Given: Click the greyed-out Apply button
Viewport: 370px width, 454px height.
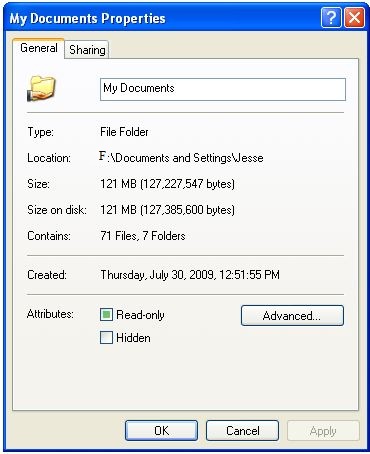Looking at the screenshot, I should 323,431.
